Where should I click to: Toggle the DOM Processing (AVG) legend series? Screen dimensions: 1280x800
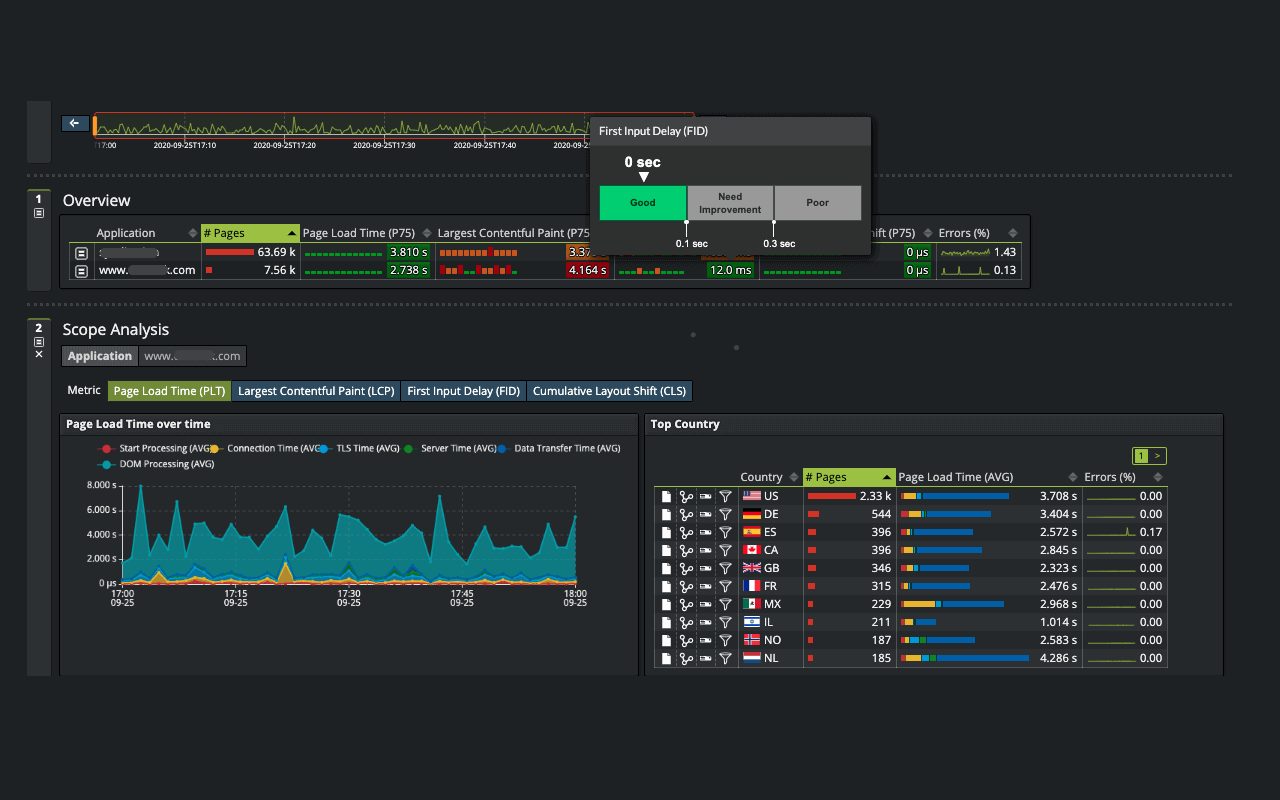[165, 464]
